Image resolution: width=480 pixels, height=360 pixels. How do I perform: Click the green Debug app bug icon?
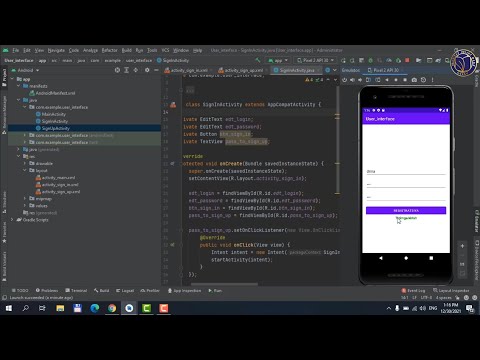click(x=370, y=60)
